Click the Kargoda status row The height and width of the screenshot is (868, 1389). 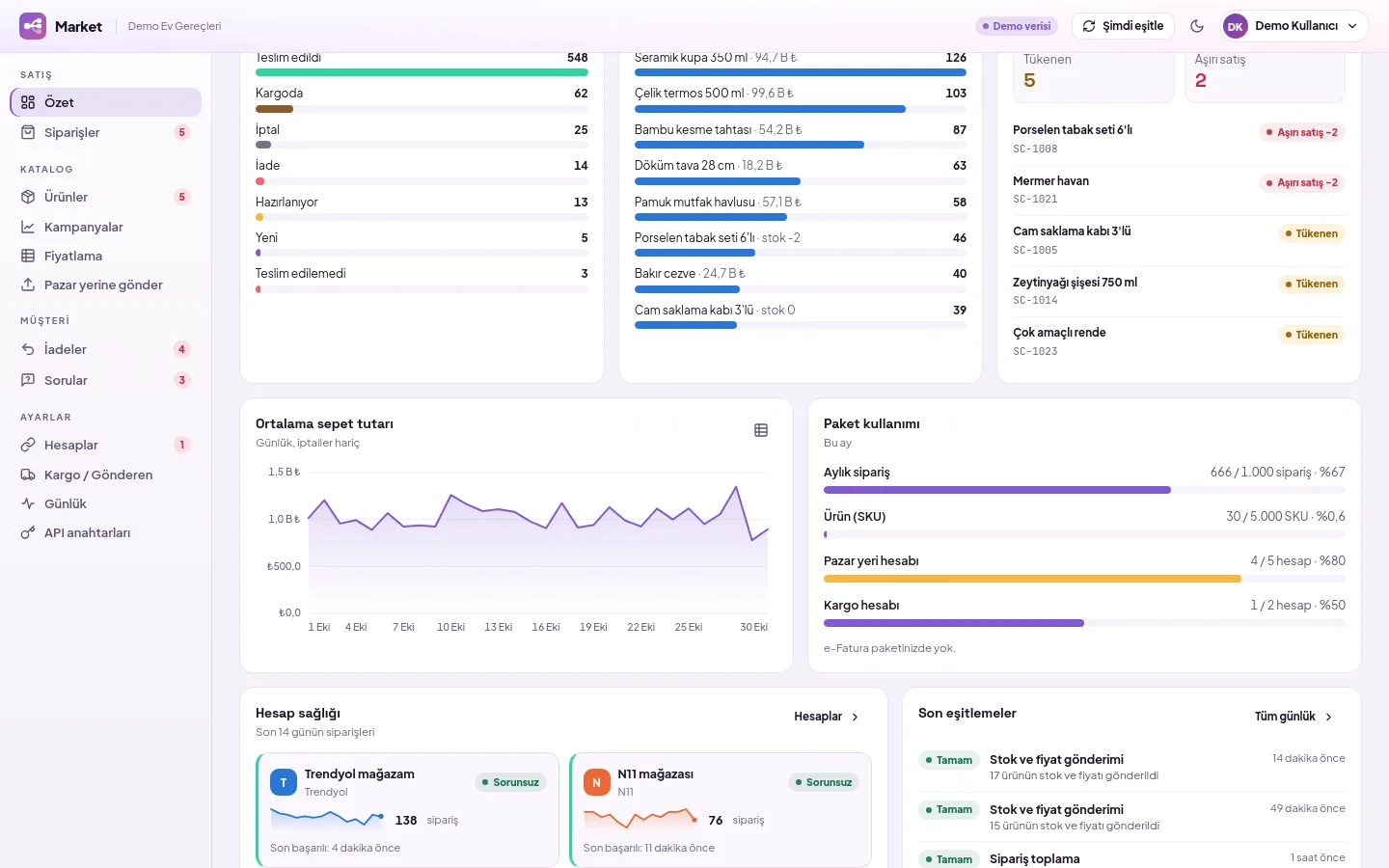422,99
